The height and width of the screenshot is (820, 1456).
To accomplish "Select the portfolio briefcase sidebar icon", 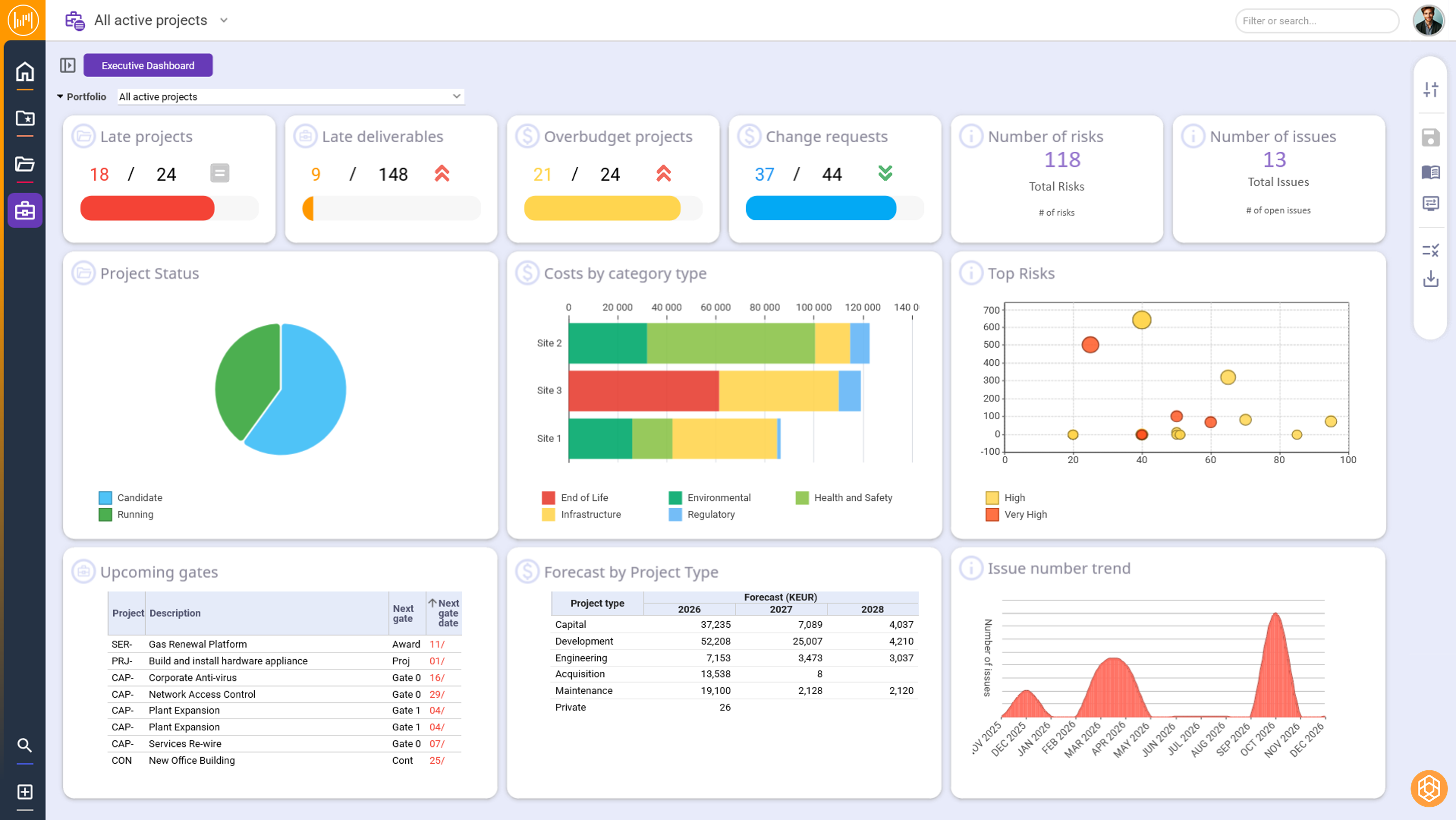I will 24,211.
